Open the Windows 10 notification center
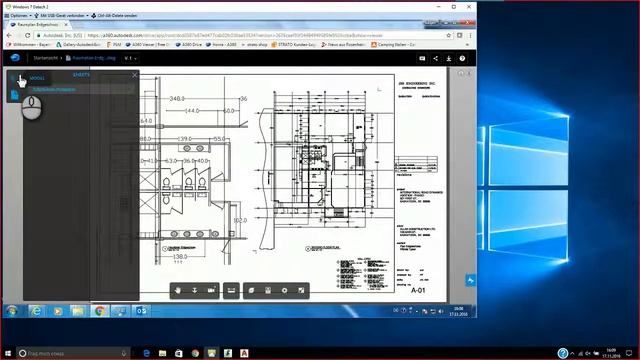Image resolution: width=640 pixels, height=360 pixels. pyautogui.click(x=629, y=353)
